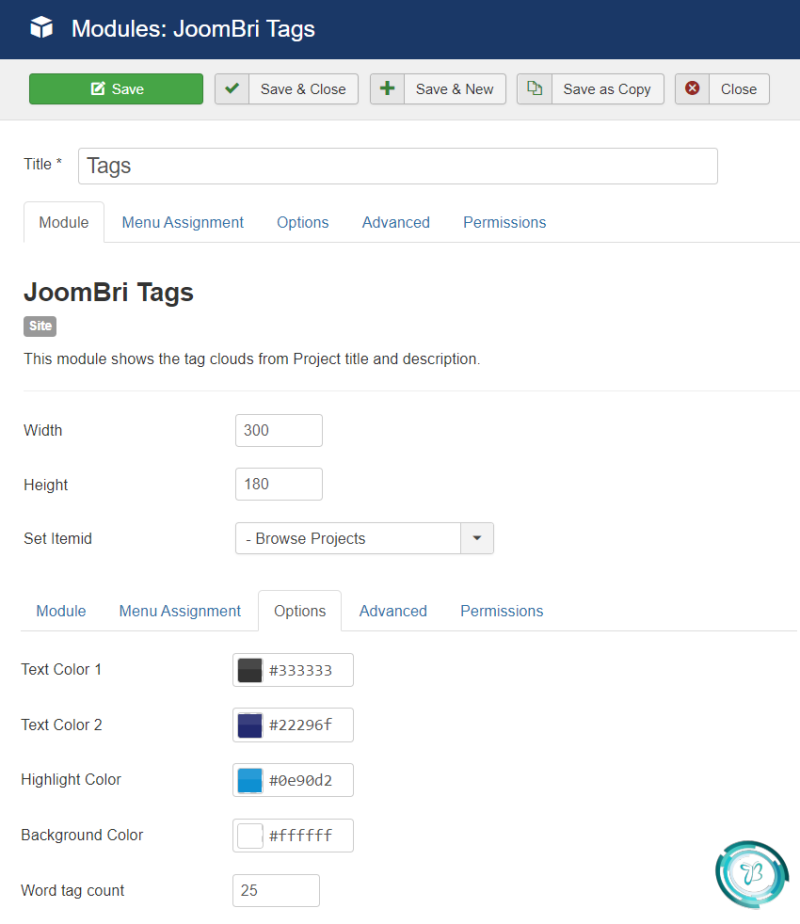Pick the Highlight Color blue swatch
The height and width of the screenshot is (924, 800).
[x=250, y=780]
